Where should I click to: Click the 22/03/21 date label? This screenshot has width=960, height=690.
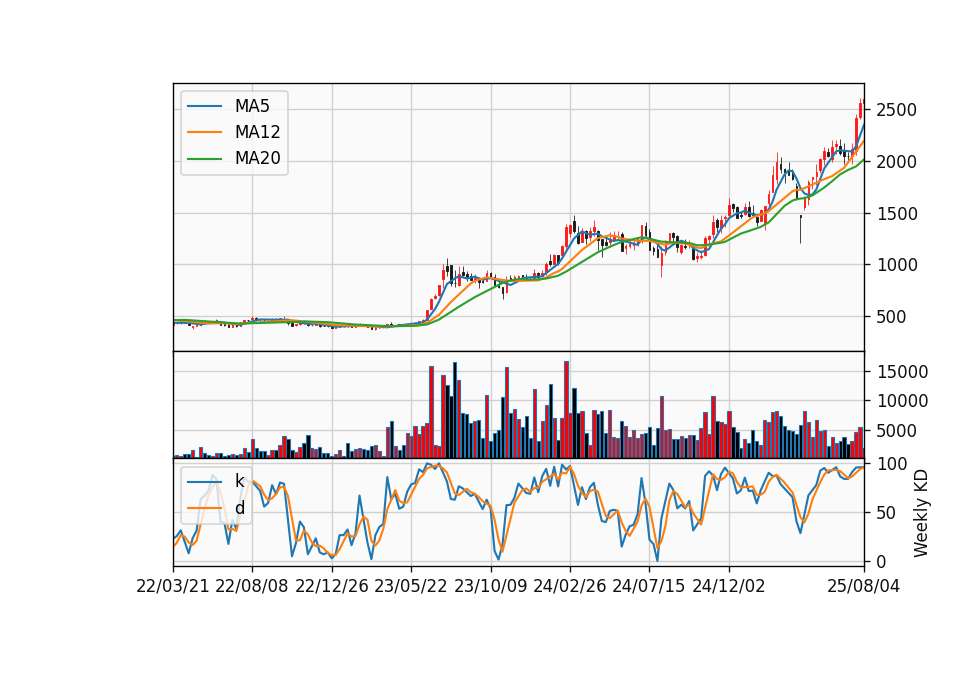pyautogui.click(x=173, y=587)
